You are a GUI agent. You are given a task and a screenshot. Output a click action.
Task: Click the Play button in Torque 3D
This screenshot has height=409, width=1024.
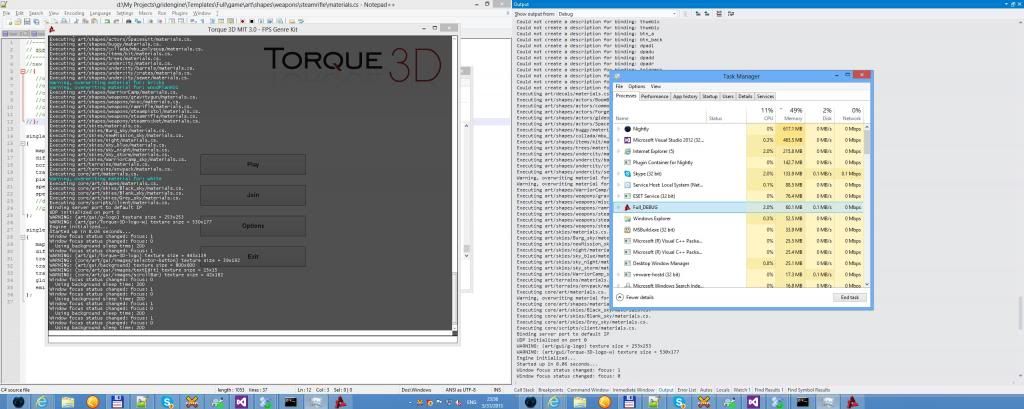(253, 164)
